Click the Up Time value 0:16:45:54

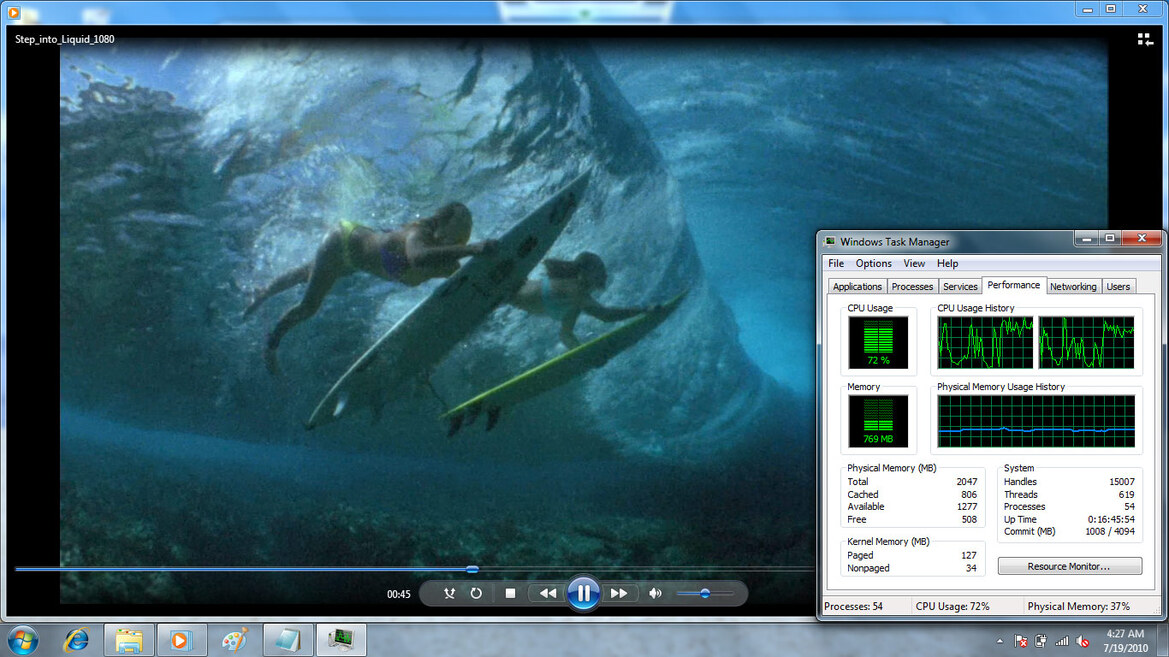coord(1111,520)
